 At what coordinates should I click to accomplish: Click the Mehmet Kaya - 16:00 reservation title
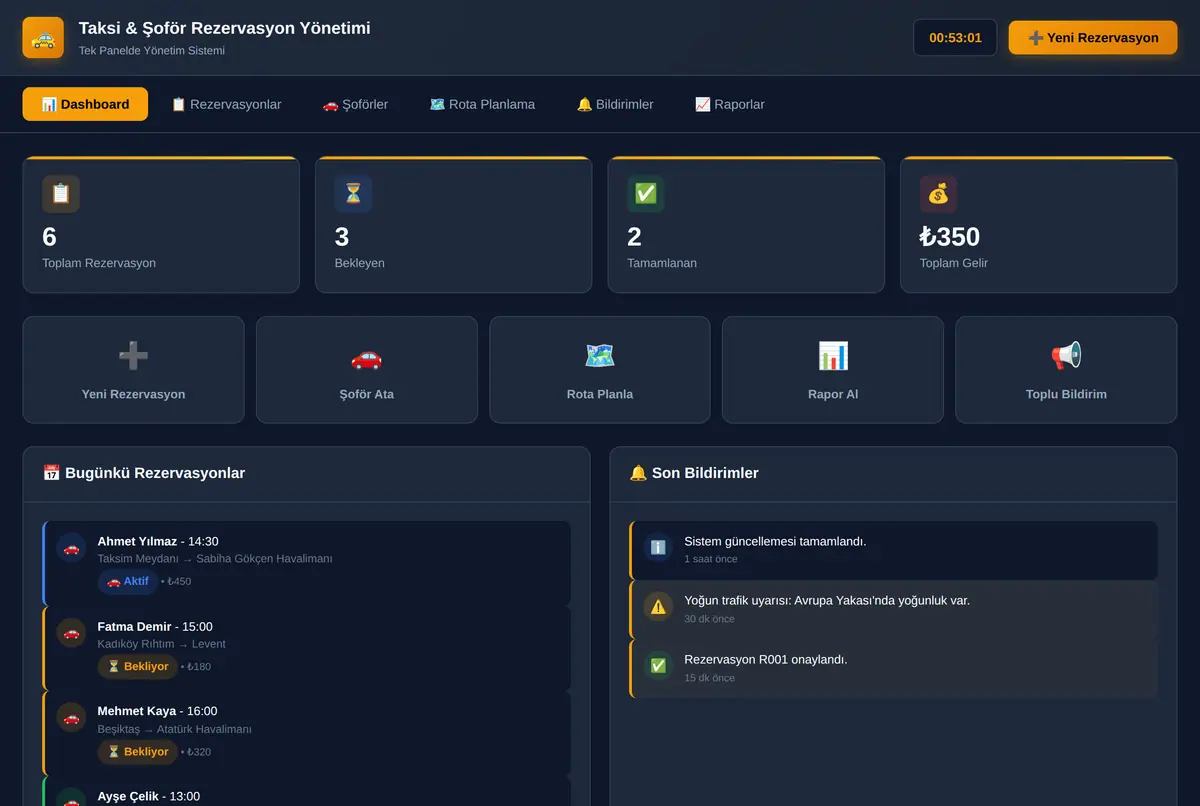[x=157, y=711]
